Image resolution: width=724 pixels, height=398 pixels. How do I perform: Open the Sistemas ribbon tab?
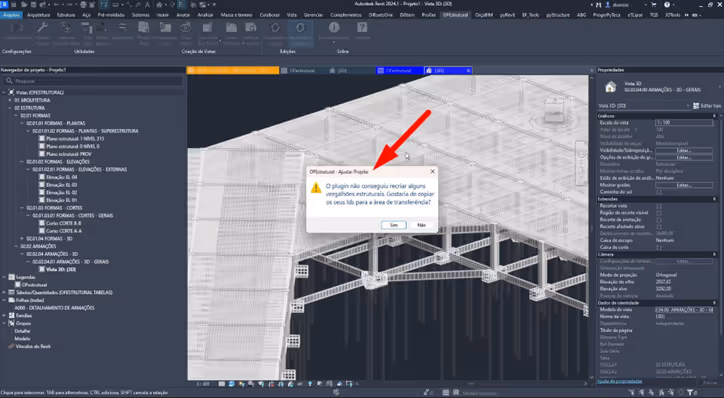[x=141, y=15]
